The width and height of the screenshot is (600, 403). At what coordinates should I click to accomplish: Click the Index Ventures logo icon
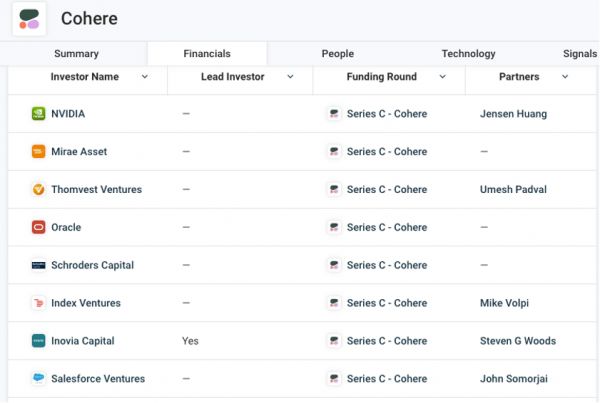pyautogui.click(x=39, y=304)
